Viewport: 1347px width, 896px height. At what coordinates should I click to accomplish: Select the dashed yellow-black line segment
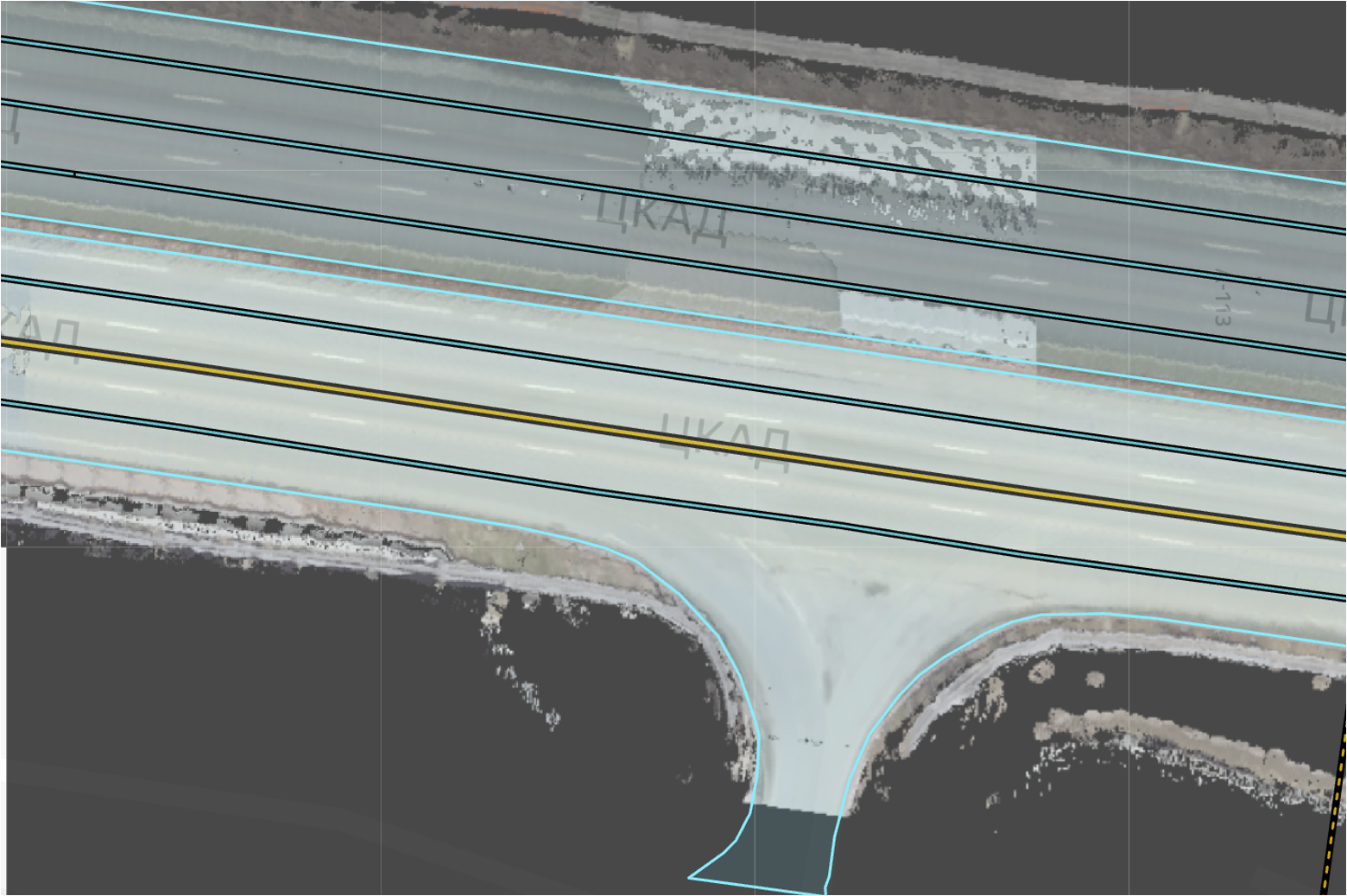(1334, 803)
